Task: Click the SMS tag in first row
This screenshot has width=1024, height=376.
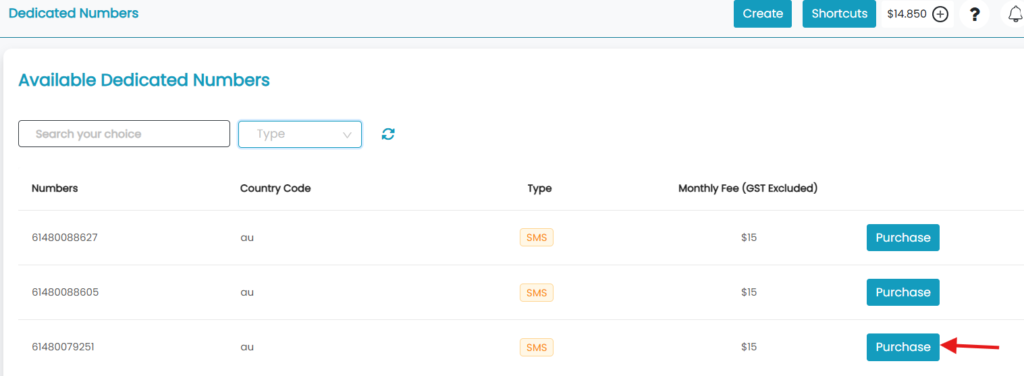Action: click(537, 238)
